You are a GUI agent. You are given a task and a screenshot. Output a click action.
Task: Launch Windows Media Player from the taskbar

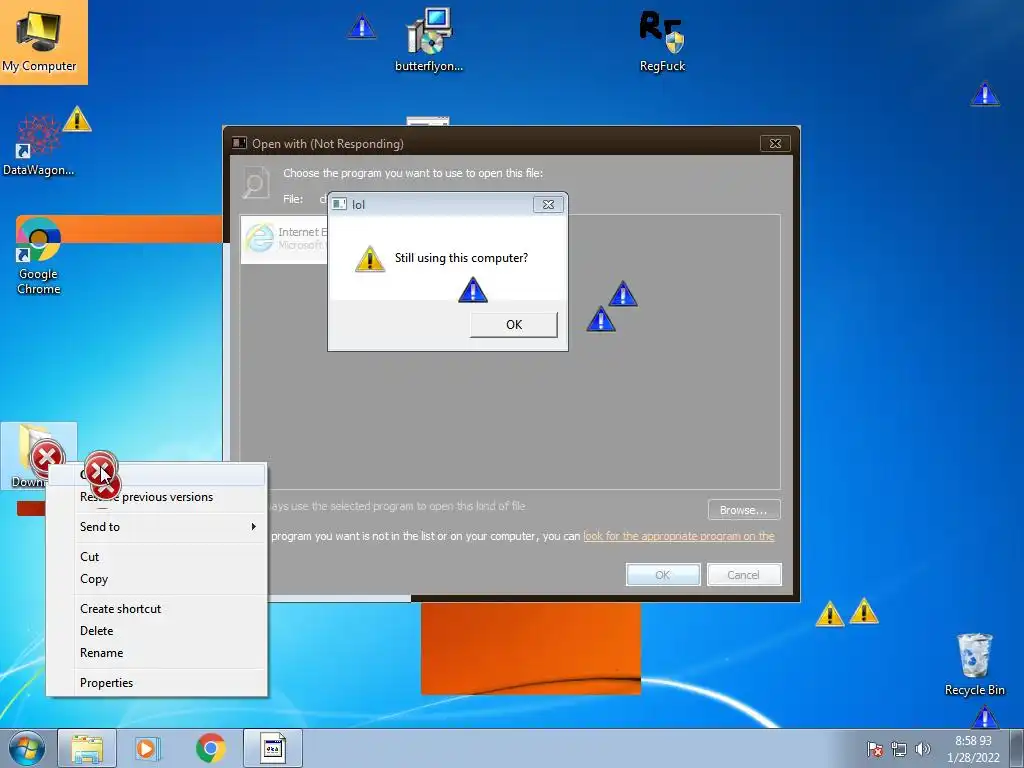[148, 748]
